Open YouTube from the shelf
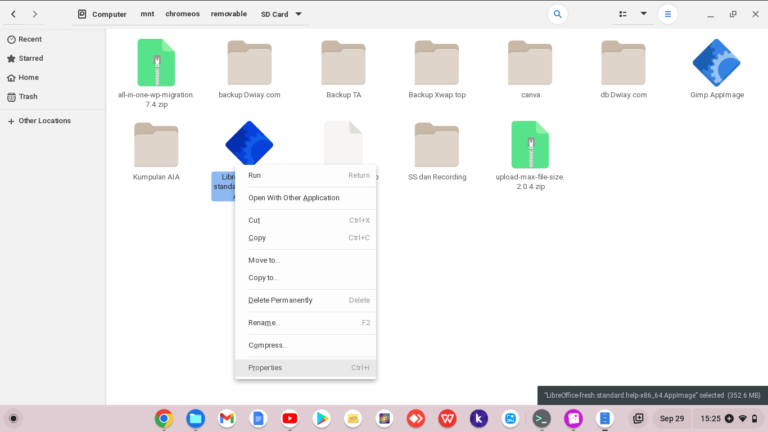Viewport: 768px width, 432px height. [290, 419]
